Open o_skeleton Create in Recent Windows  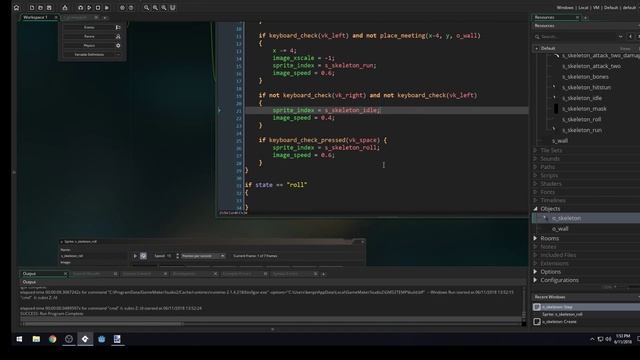click(559, 322)
